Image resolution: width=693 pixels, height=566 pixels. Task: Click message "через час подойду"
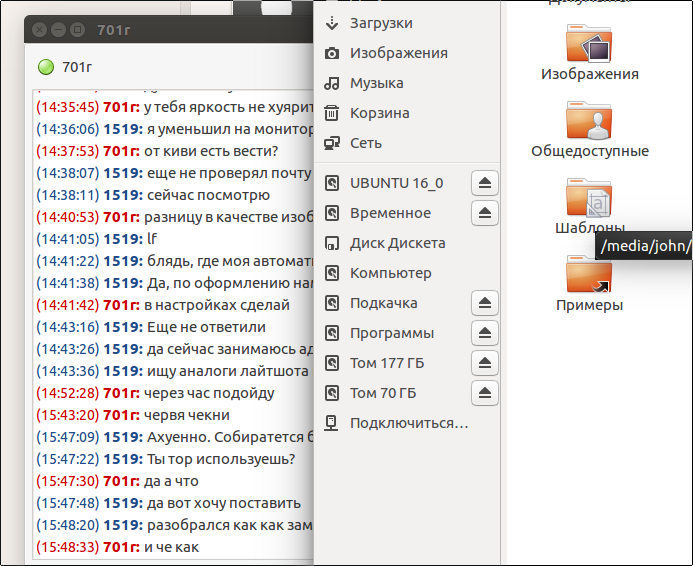pyautogui.click(x=209, y=393)
